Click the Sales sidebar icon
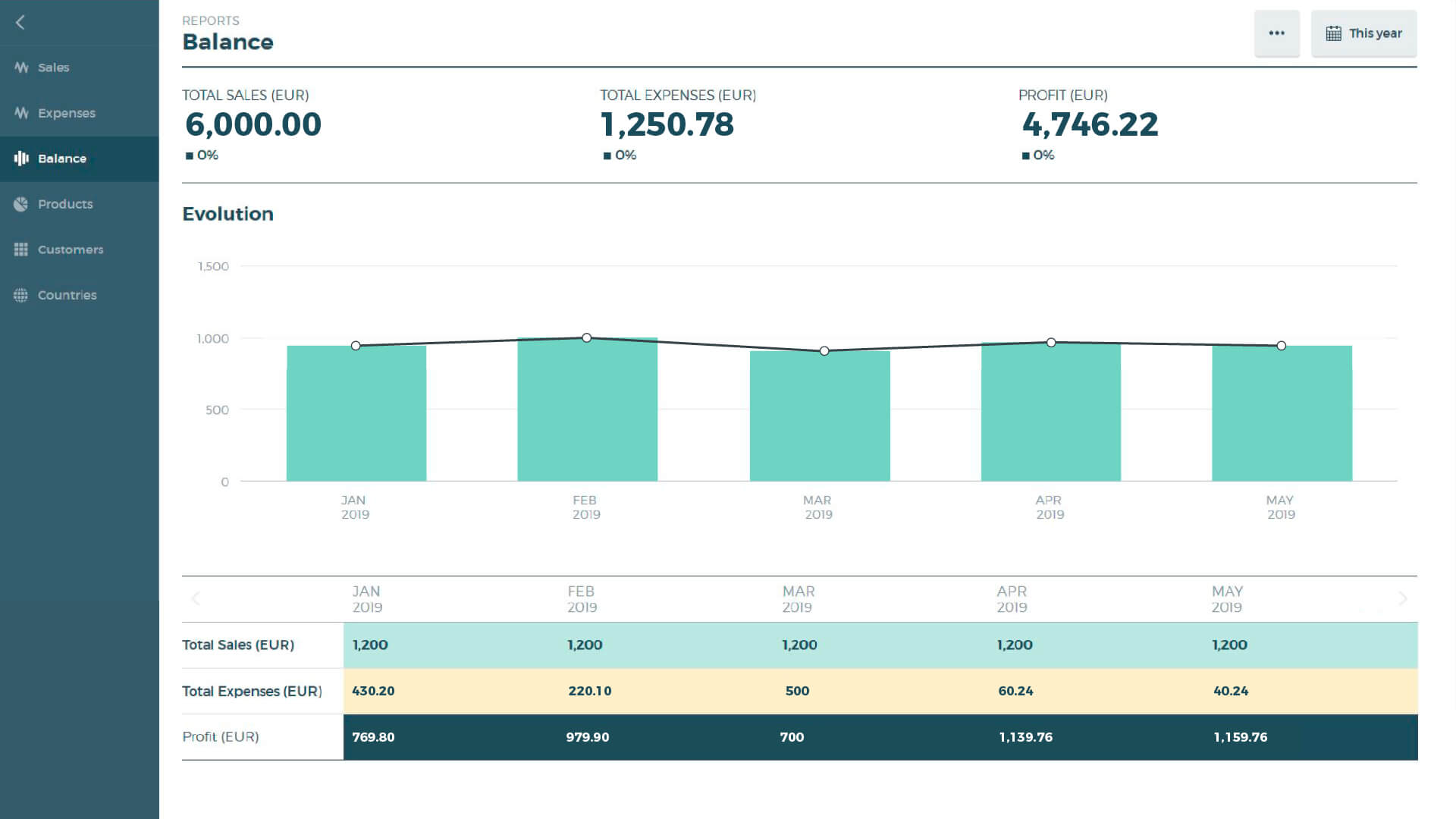The image size is (1456, 819). pos(21,67)
